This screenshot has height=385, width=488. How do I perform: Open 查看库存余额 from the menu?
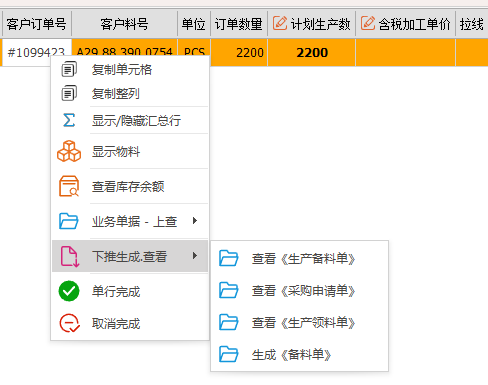[130, 186]
